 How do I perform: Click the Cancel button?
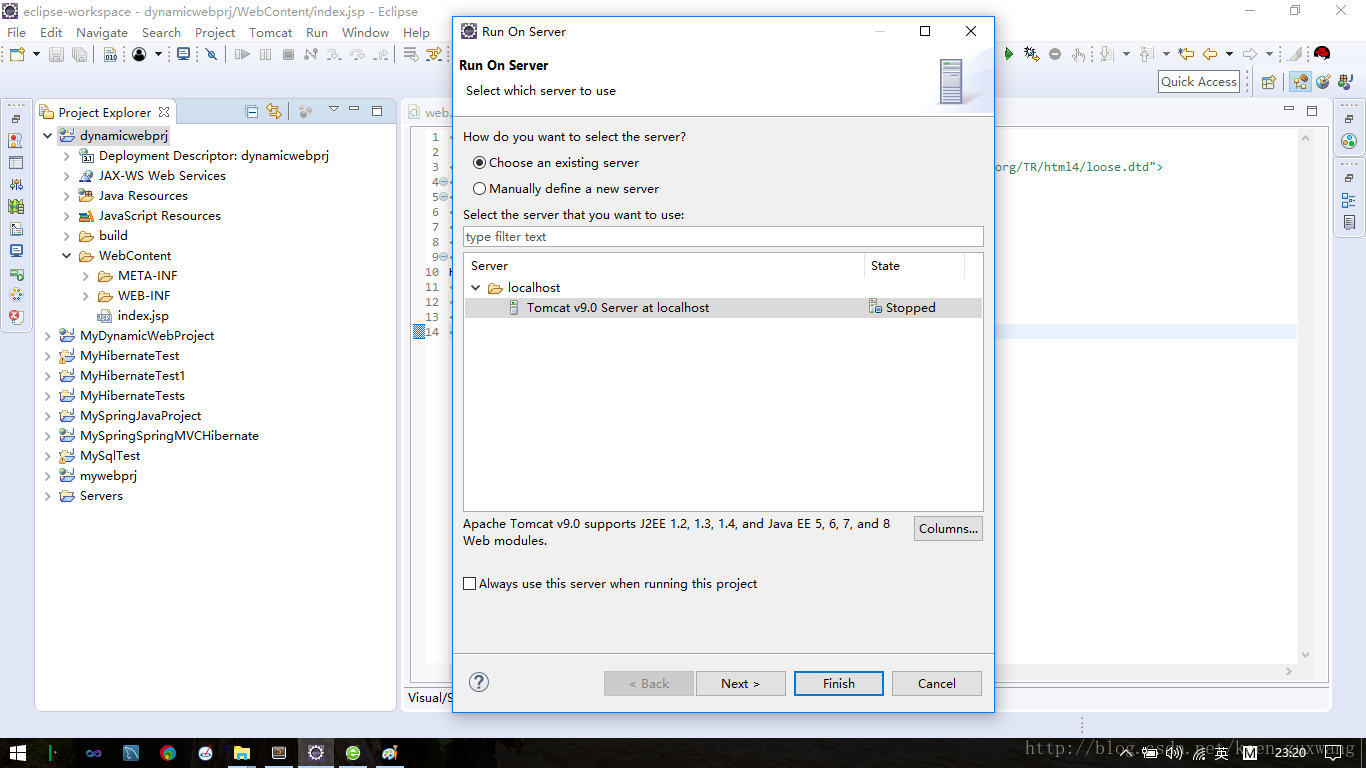tap(937, 684)
